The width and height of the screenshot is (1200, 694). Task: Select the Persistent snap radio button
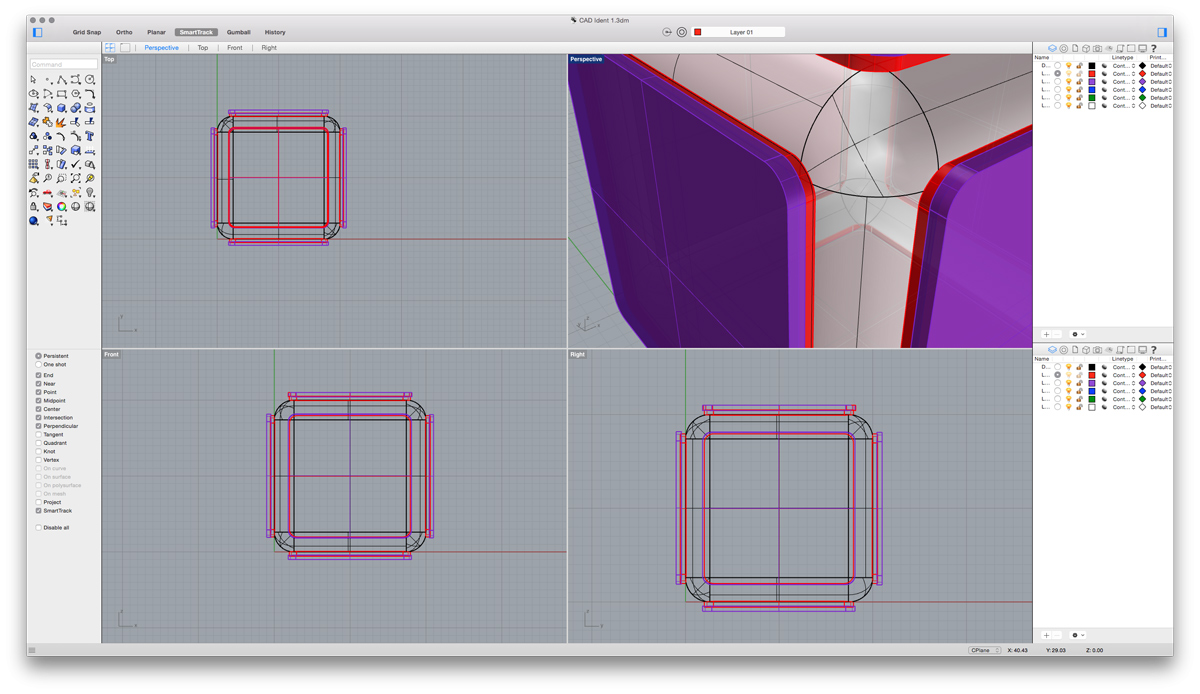point(39,356)
